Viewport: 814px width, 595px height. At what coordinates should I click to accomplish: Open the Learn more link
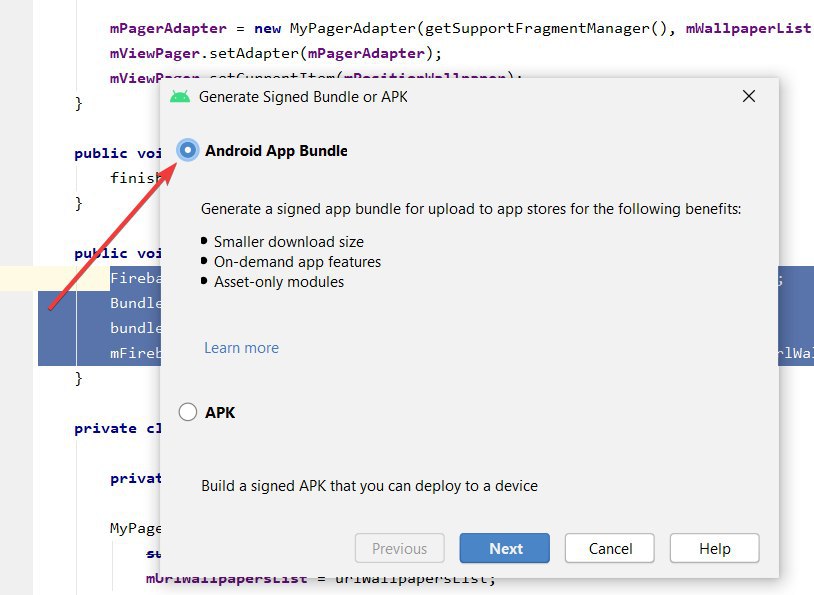tap(241, 348)
